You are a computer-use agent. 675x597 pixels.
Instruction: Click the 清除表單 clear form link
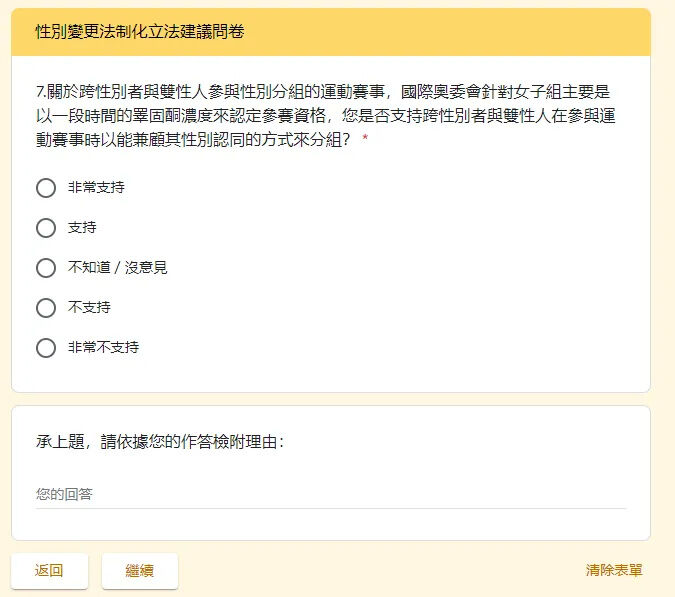click(x=614, y=570)
